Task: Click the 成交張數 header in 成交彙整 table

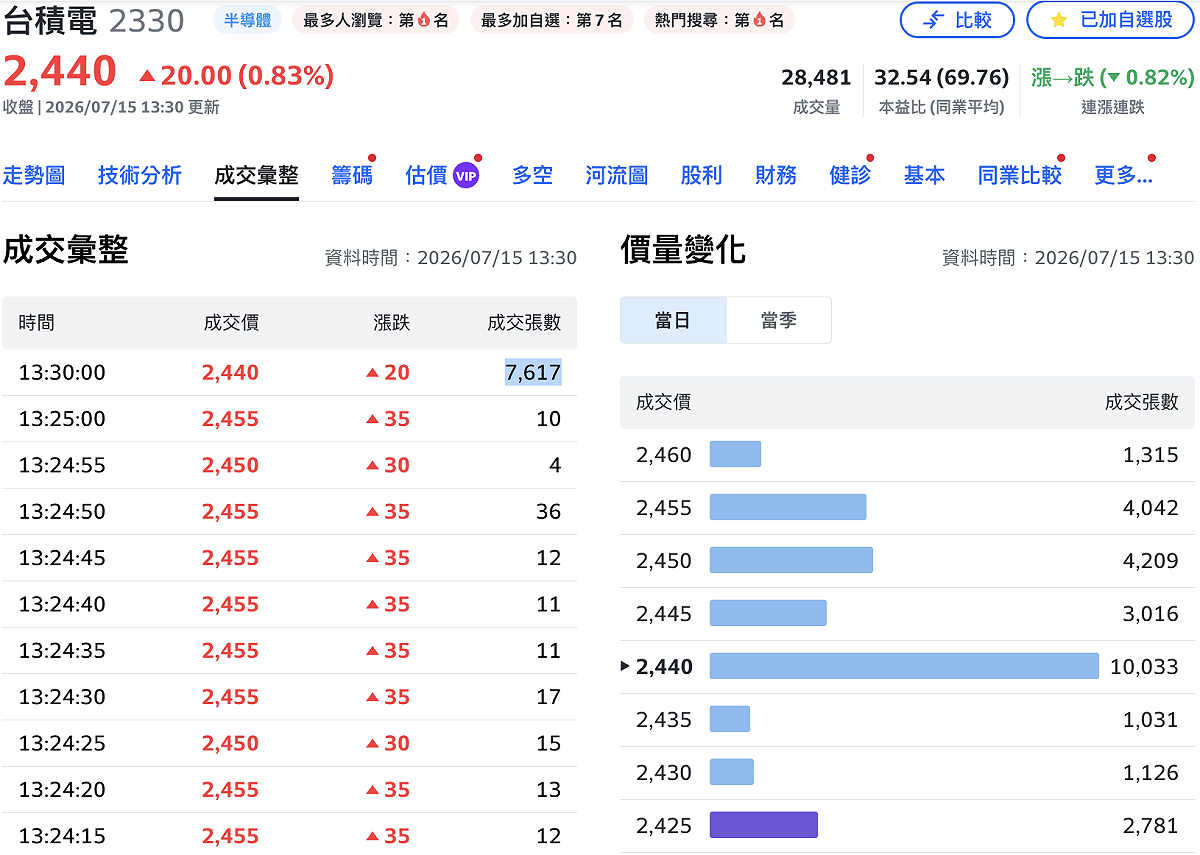Action: [524, 322]
